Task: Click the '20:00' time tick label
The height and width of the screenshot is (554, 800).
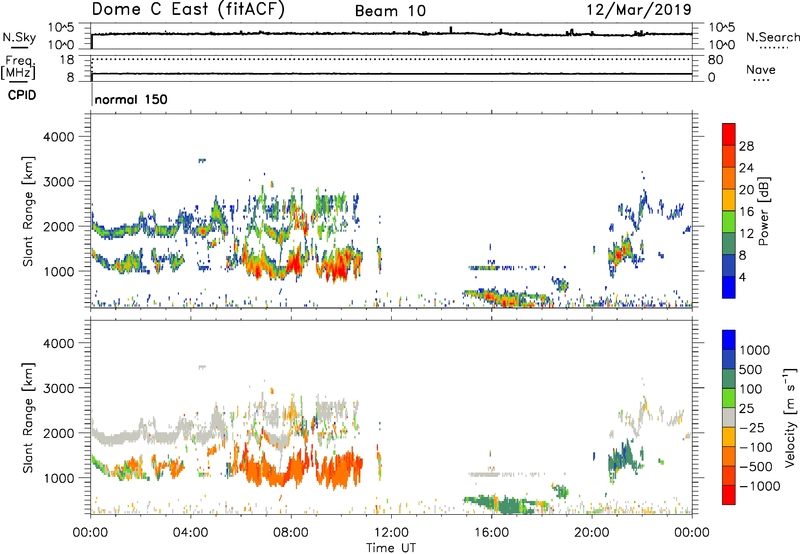Action: click(591, 533)
